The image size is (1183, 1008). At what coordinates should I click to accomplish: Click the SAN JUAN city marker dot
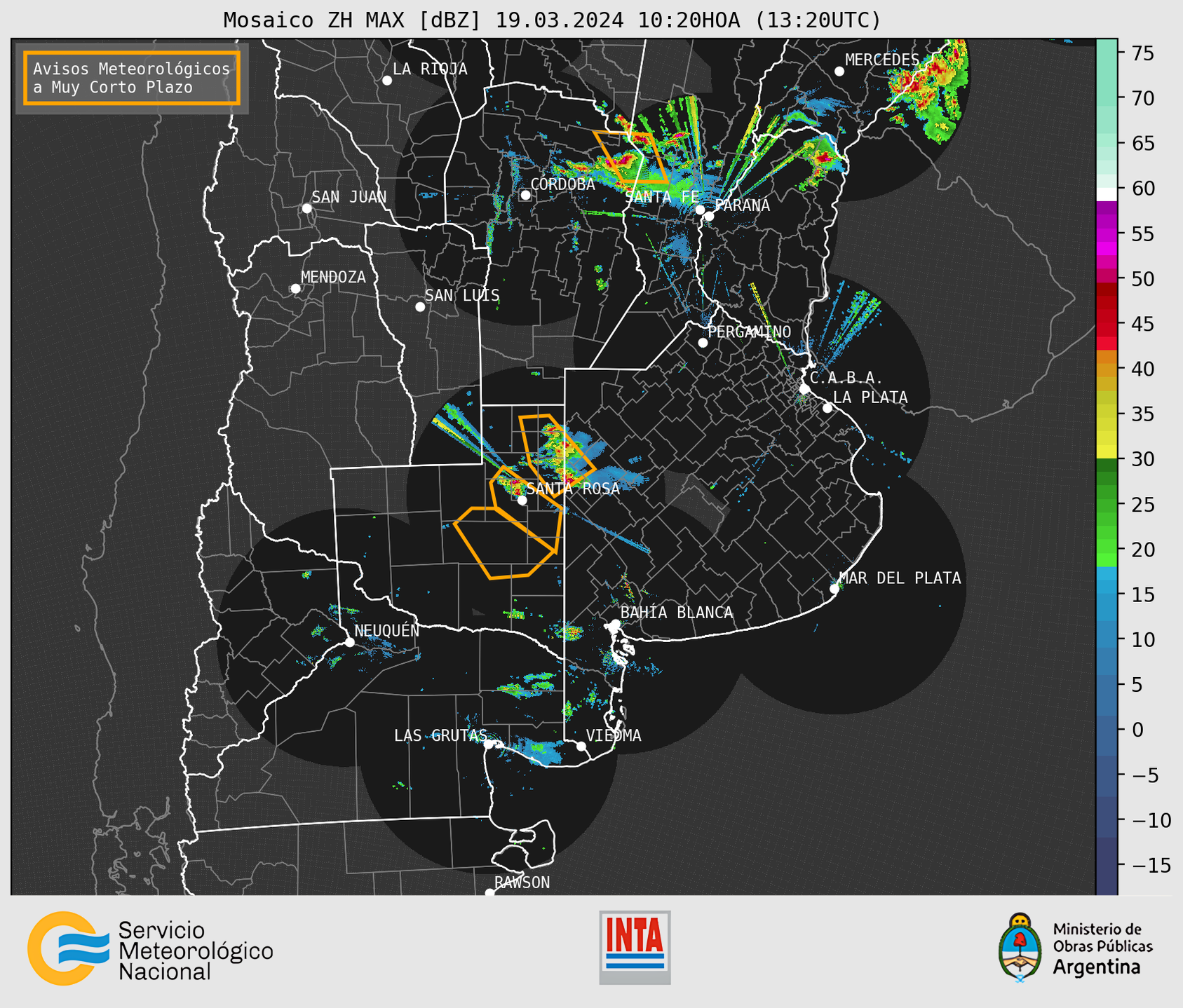(x=306, y=208)
